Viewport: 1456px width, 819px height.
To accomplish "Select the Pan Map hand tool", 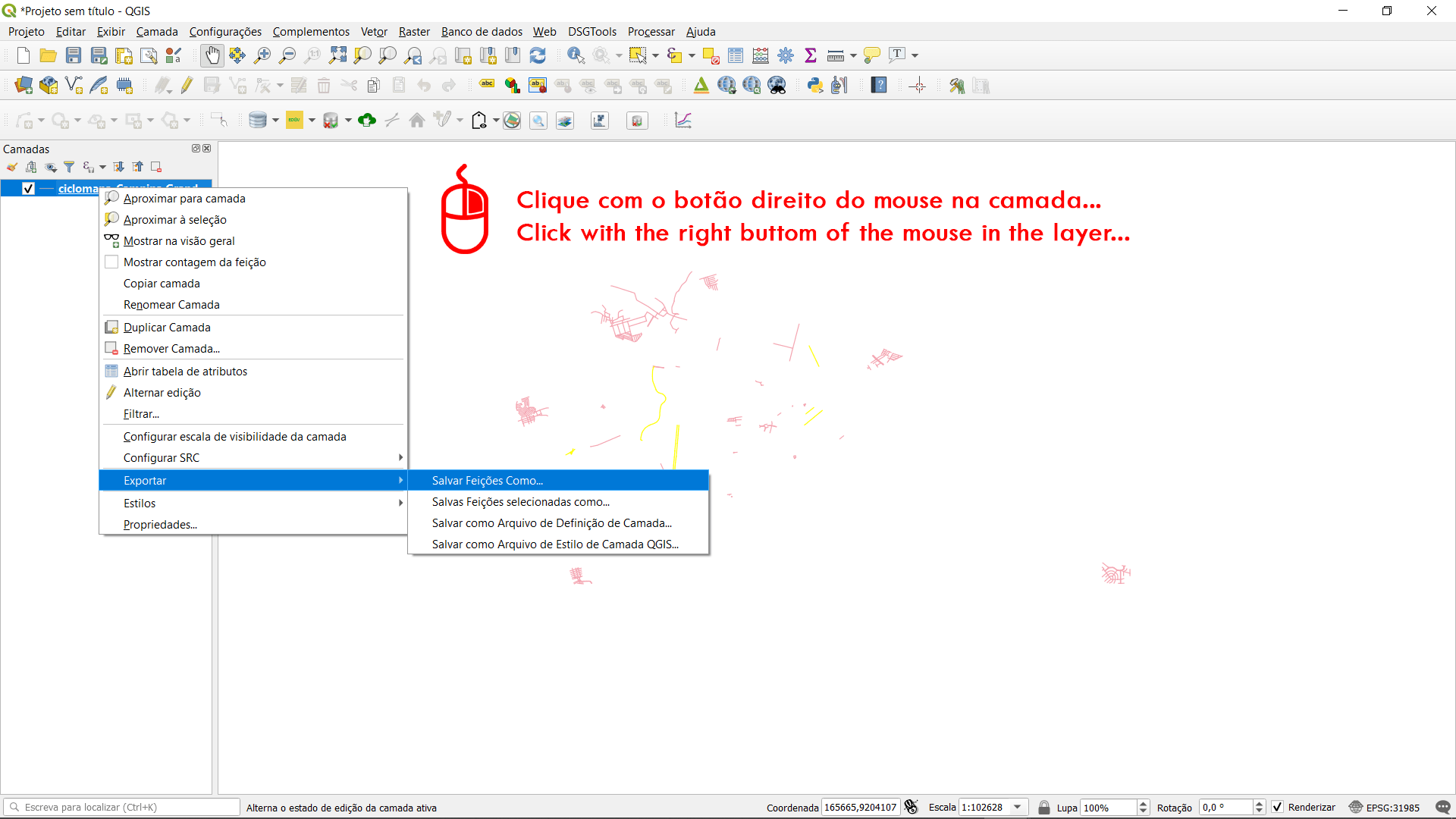I will (212, 55).
